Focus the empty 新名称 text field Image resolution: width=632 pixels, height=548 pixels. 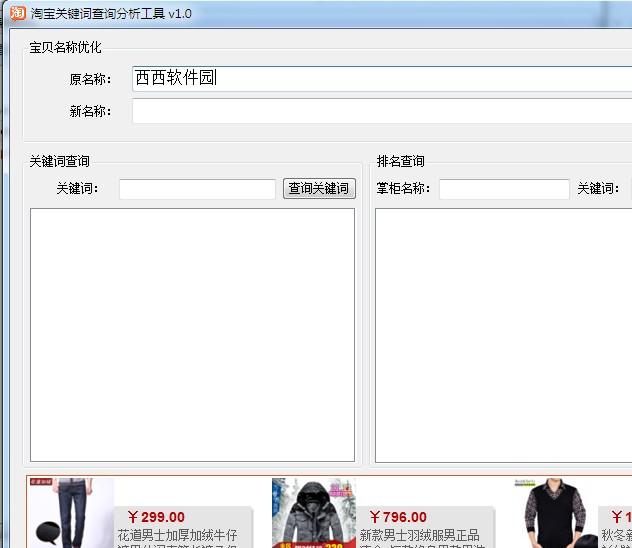(380, 111)
